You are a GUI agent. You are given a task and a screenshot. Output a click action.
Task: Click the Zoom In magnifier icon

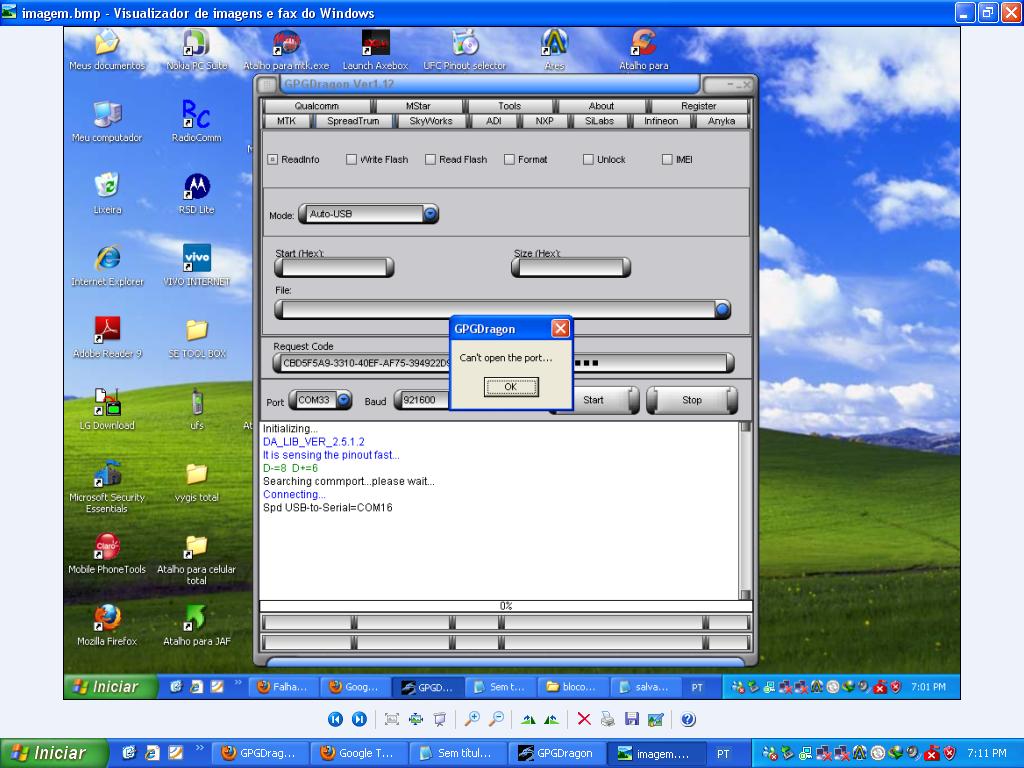[x=472, y=719]
